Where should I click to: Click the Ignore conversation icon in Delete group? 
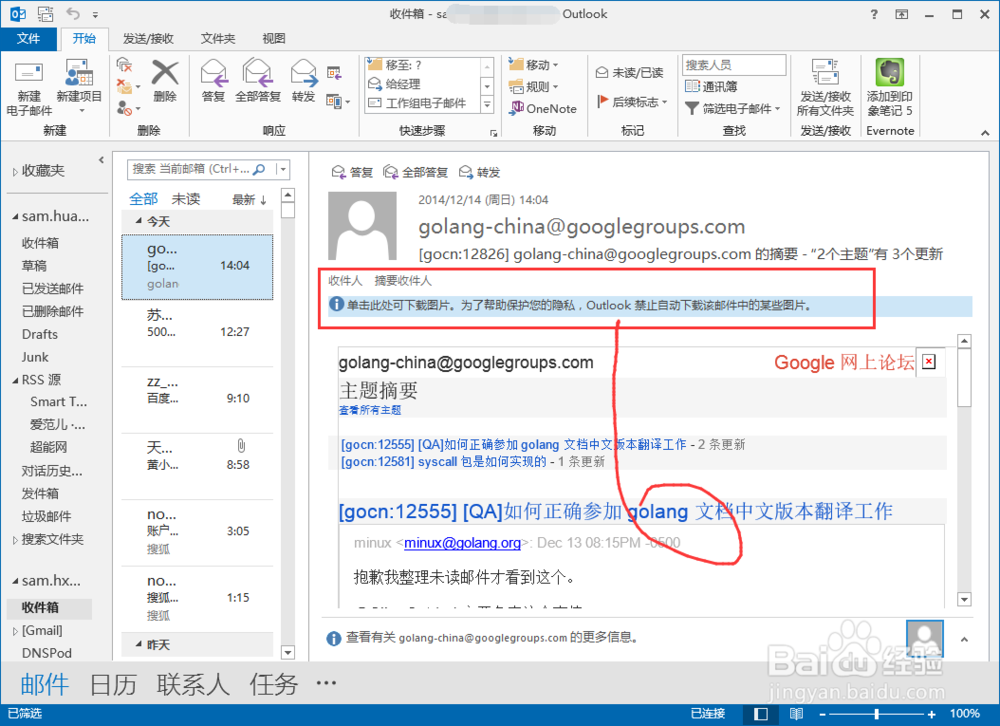124,65
